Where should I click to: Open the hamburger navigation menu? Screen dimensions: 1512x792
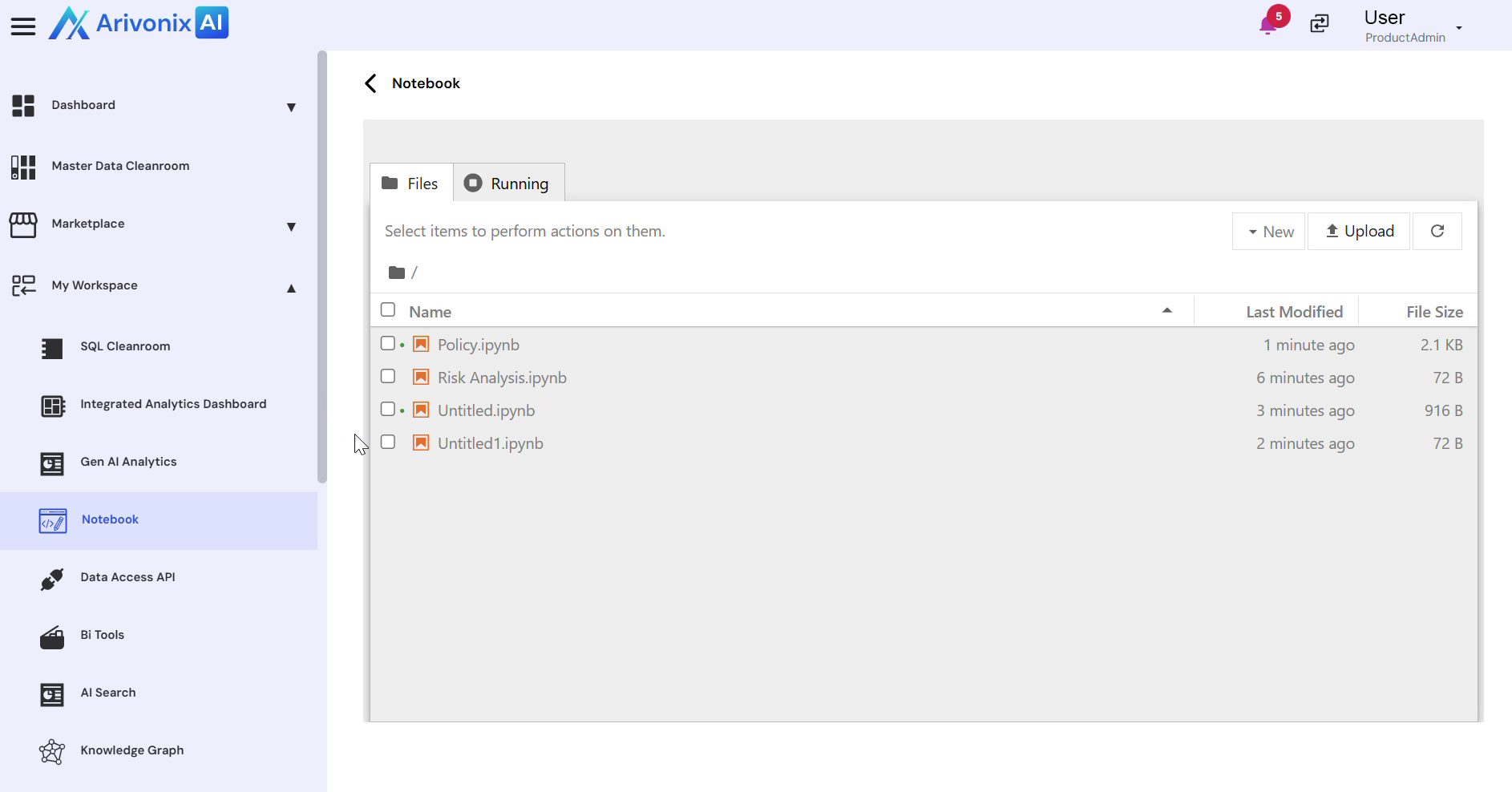point(23,26)
